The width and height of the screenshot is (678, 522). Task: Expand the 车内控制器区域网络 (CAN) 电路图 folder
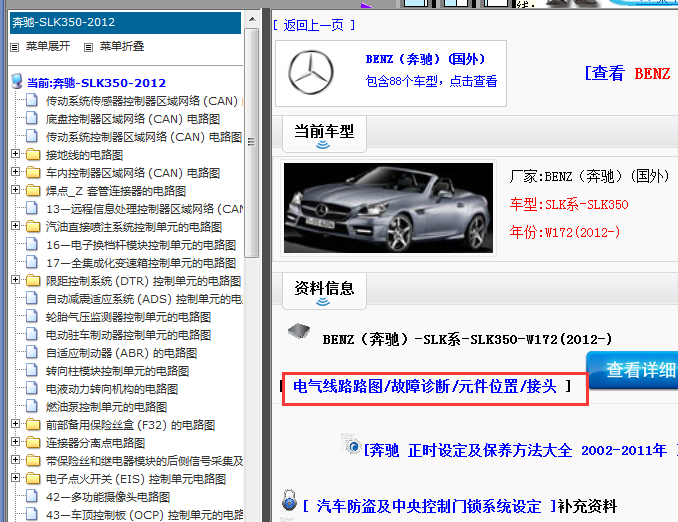click(x=16, y=172)
